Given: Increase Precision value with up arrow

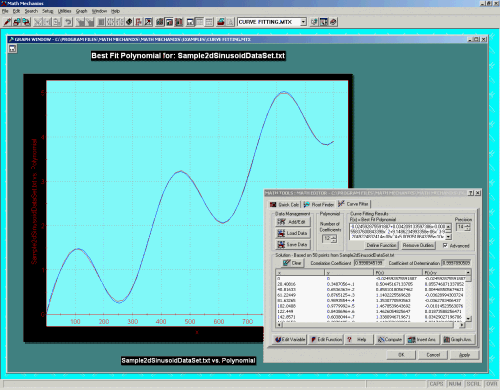Looking at the screenshot, I should coord(467,225).
